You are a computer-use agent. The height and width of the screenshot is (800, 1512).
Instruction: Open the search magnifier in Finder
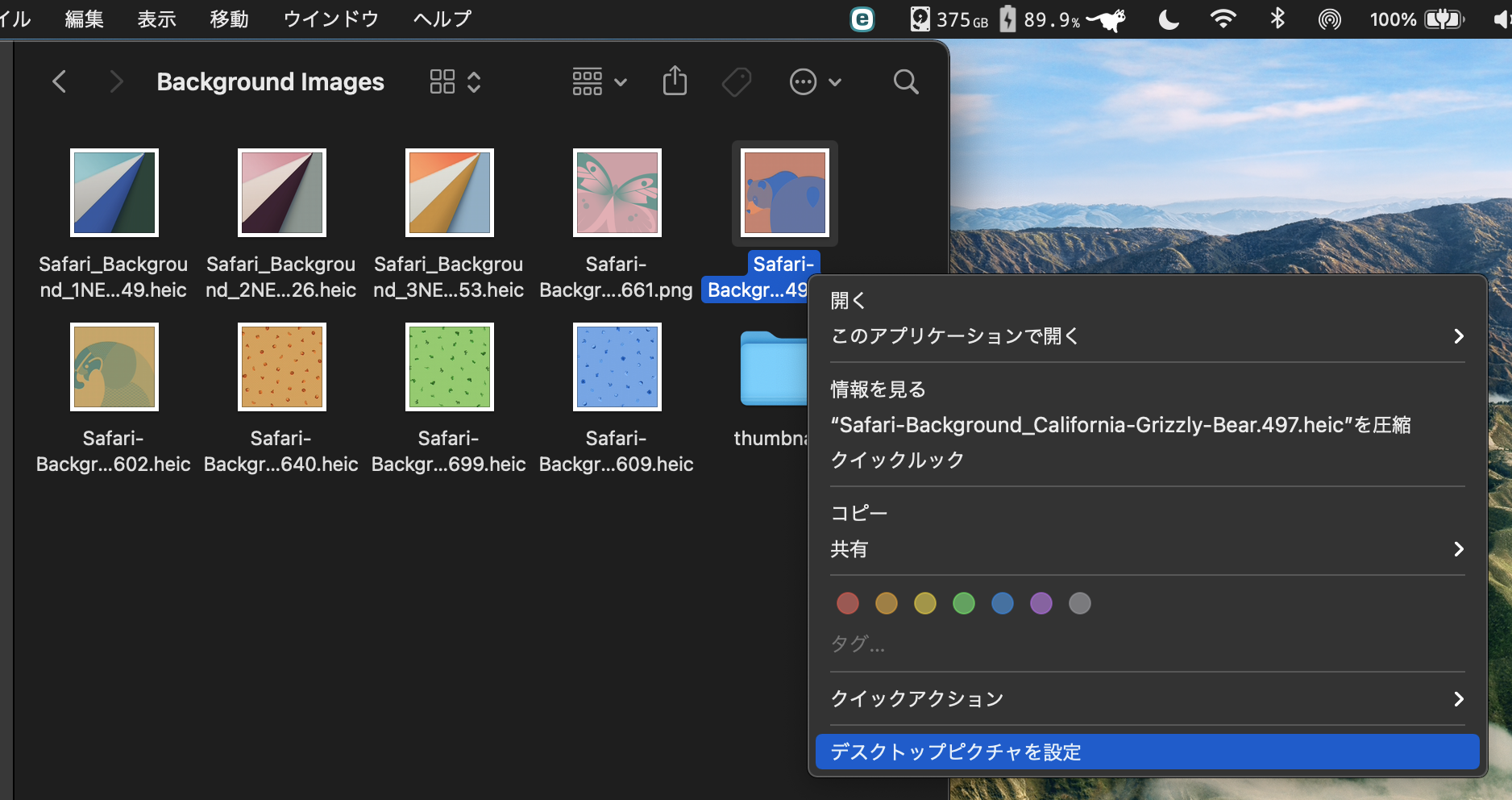coord(906,81)
